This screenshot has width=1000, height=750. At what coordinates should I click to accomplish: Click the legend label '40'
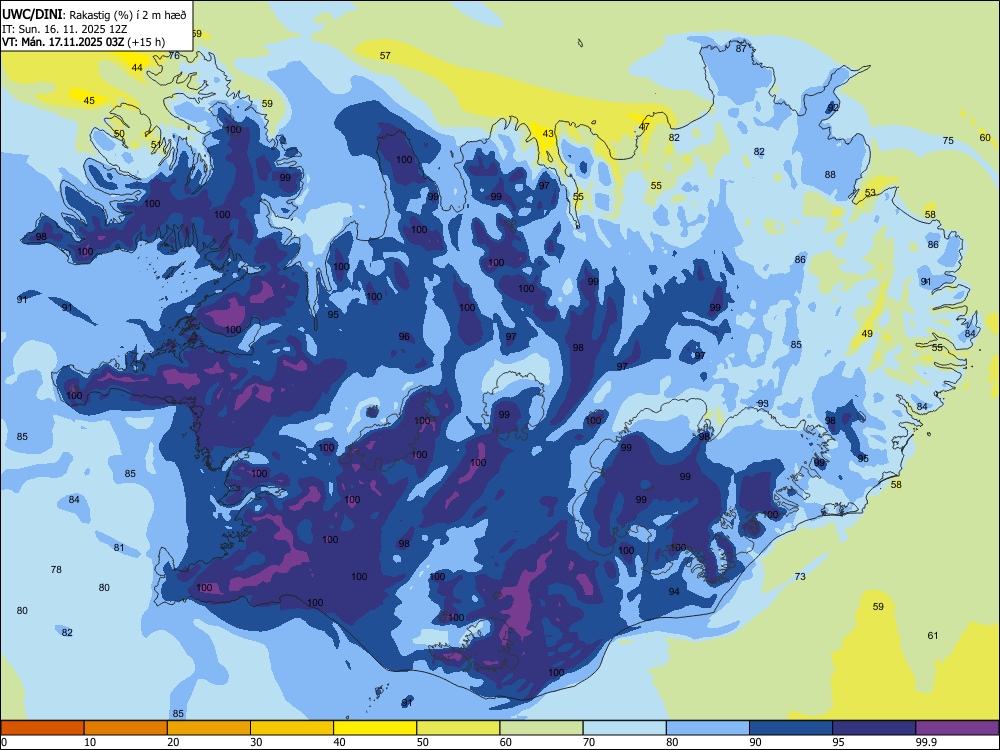(x=339, y=742)
